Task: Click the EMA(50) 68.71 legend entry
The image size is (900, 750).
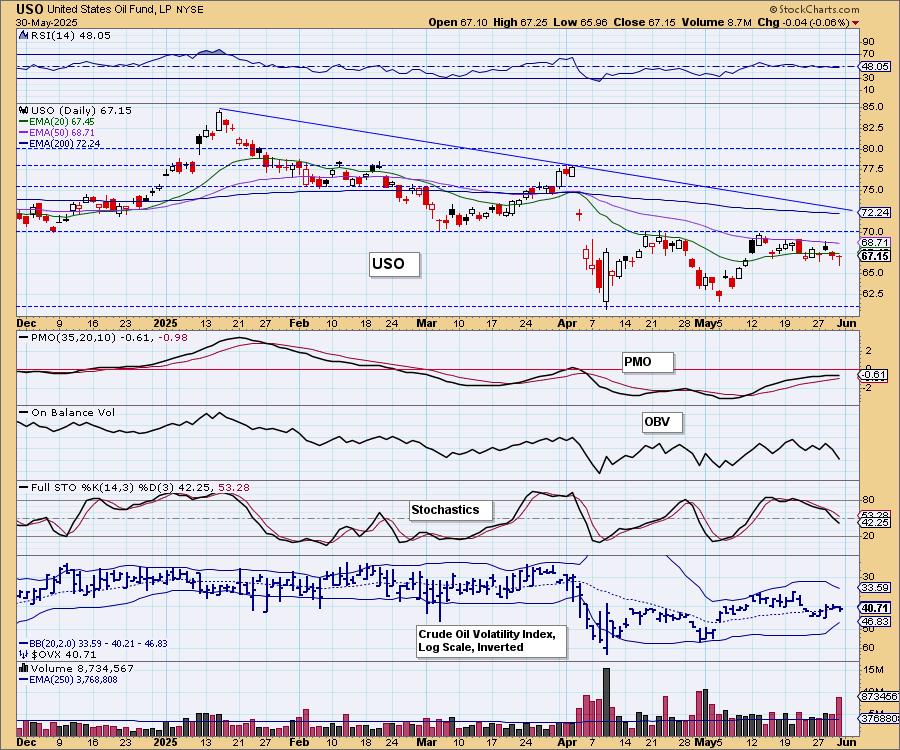Action: (61, 133)
